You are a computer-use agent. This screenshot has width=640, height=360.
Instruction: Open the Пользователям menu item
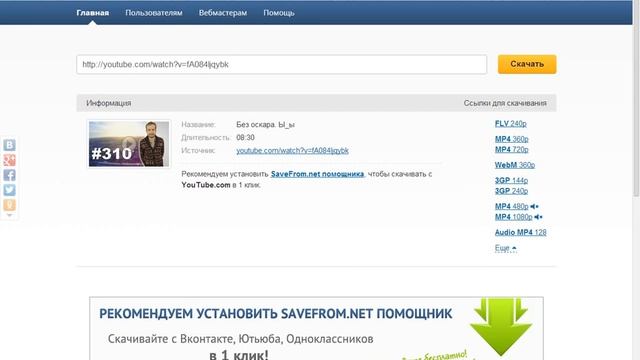[x=154, y=13]
